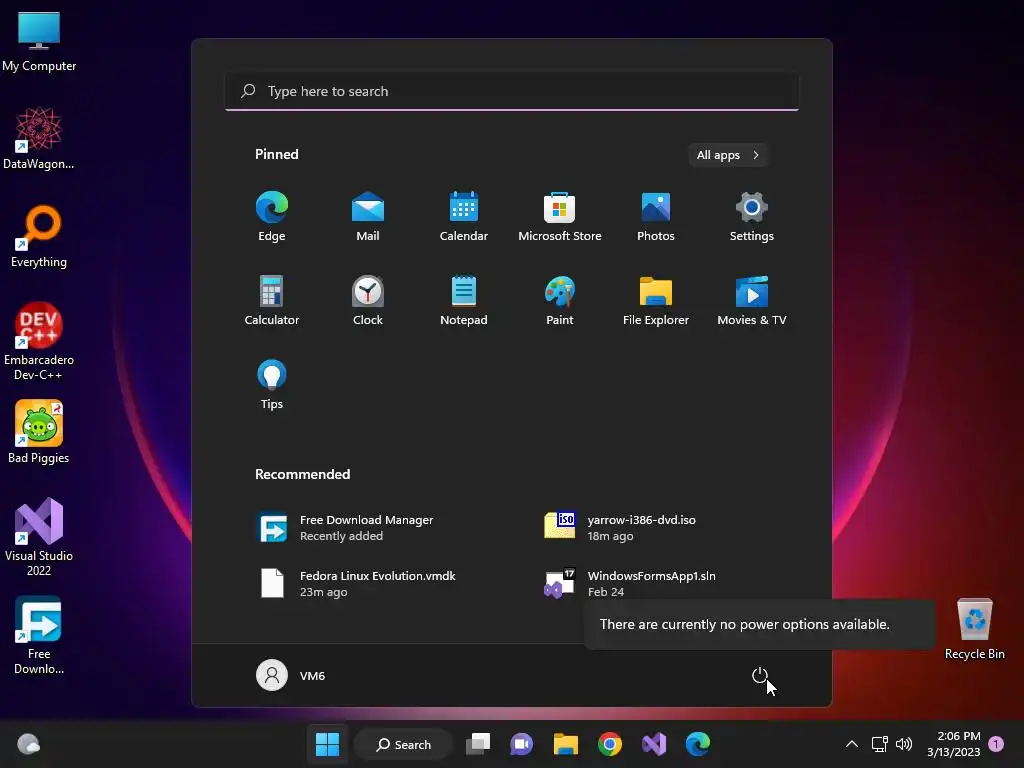Open the notification badge in the tray

pyautogui.click(x=996, y=744)
